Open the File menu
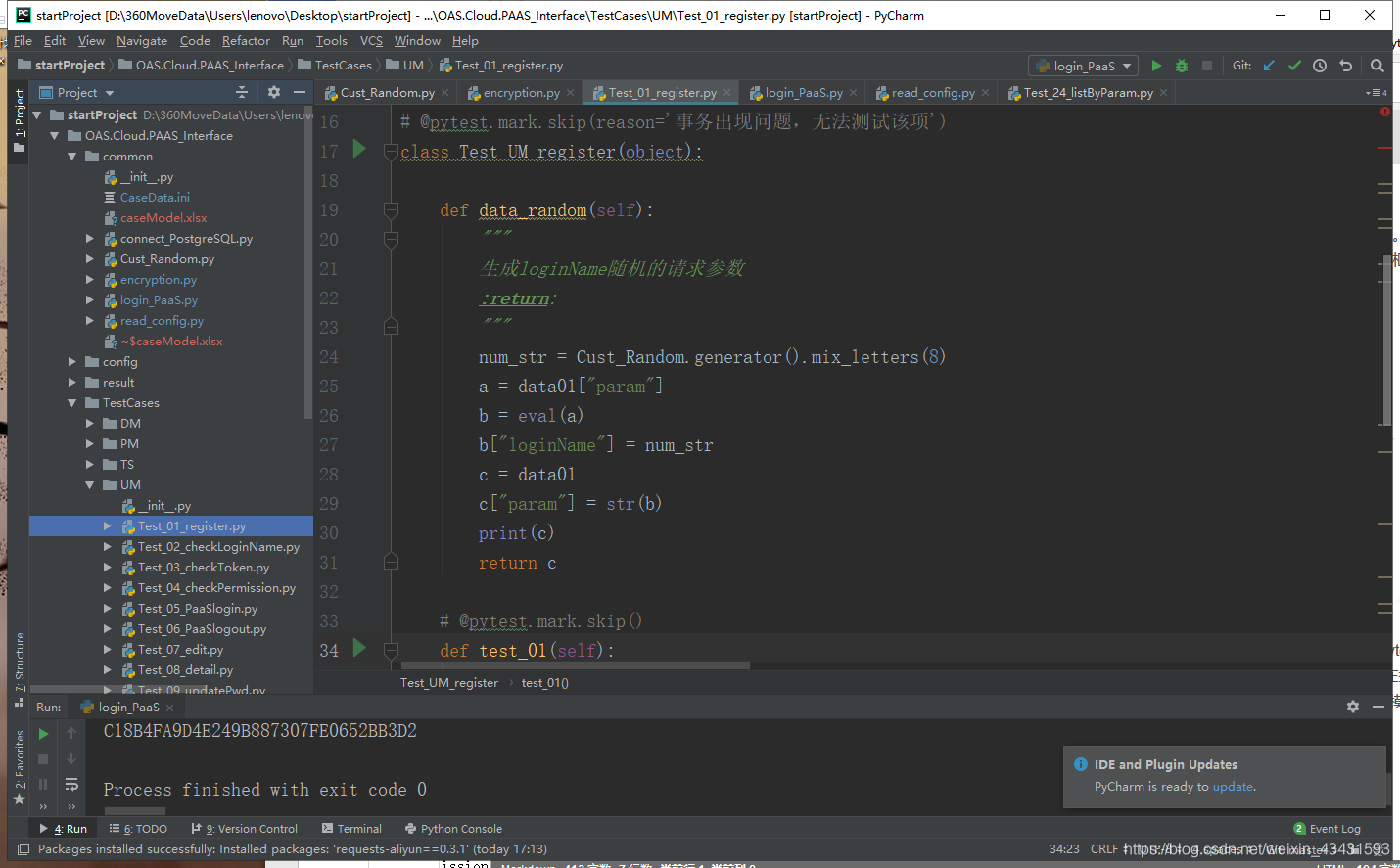The width and height of the screenshot is (1400, 868). [23, 41]
